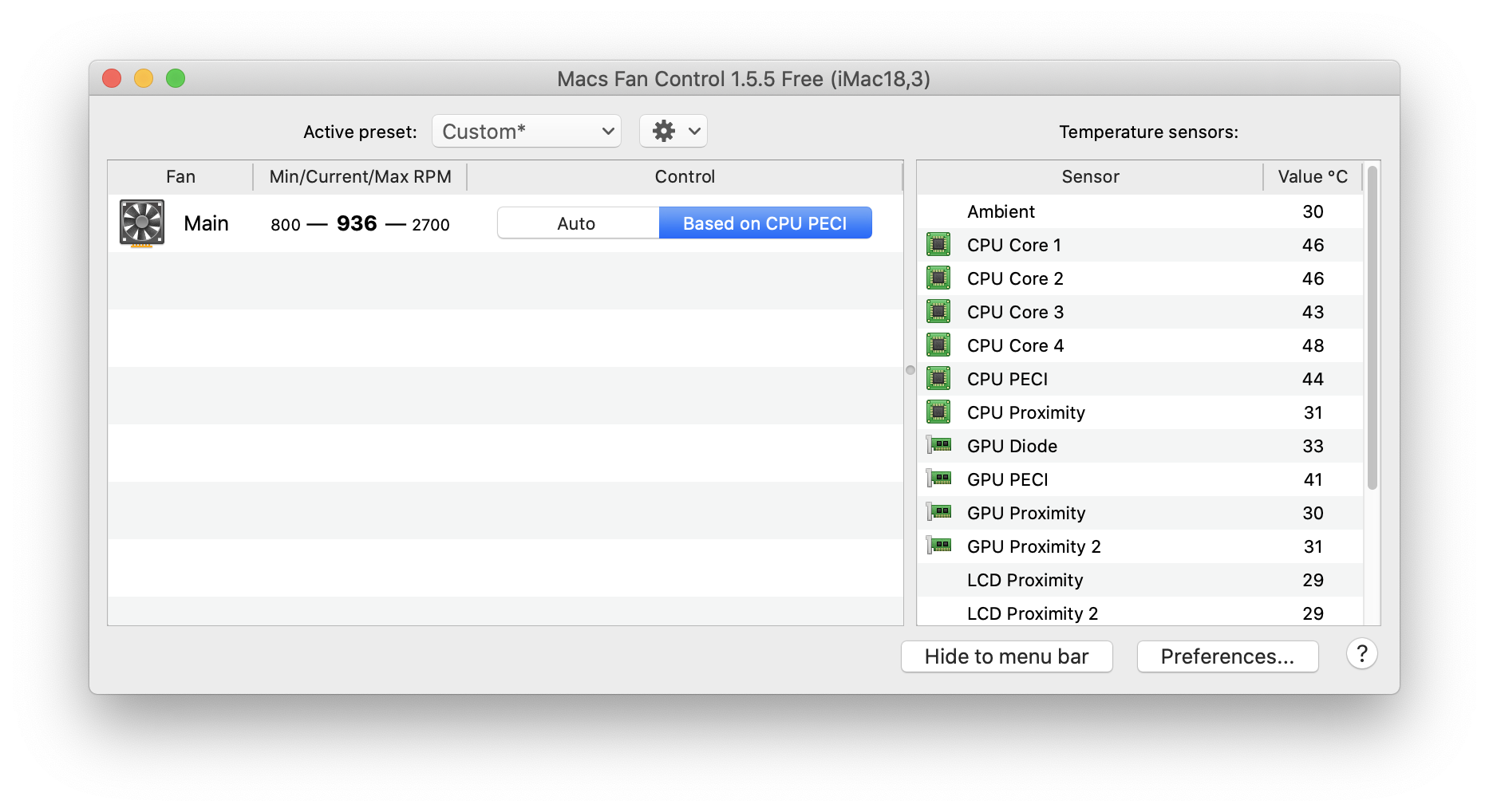The width and height of the screenshot is (1489, 812).
Task: Click the CPU Core 1 chip icon
Action: (x=938, y=244)
